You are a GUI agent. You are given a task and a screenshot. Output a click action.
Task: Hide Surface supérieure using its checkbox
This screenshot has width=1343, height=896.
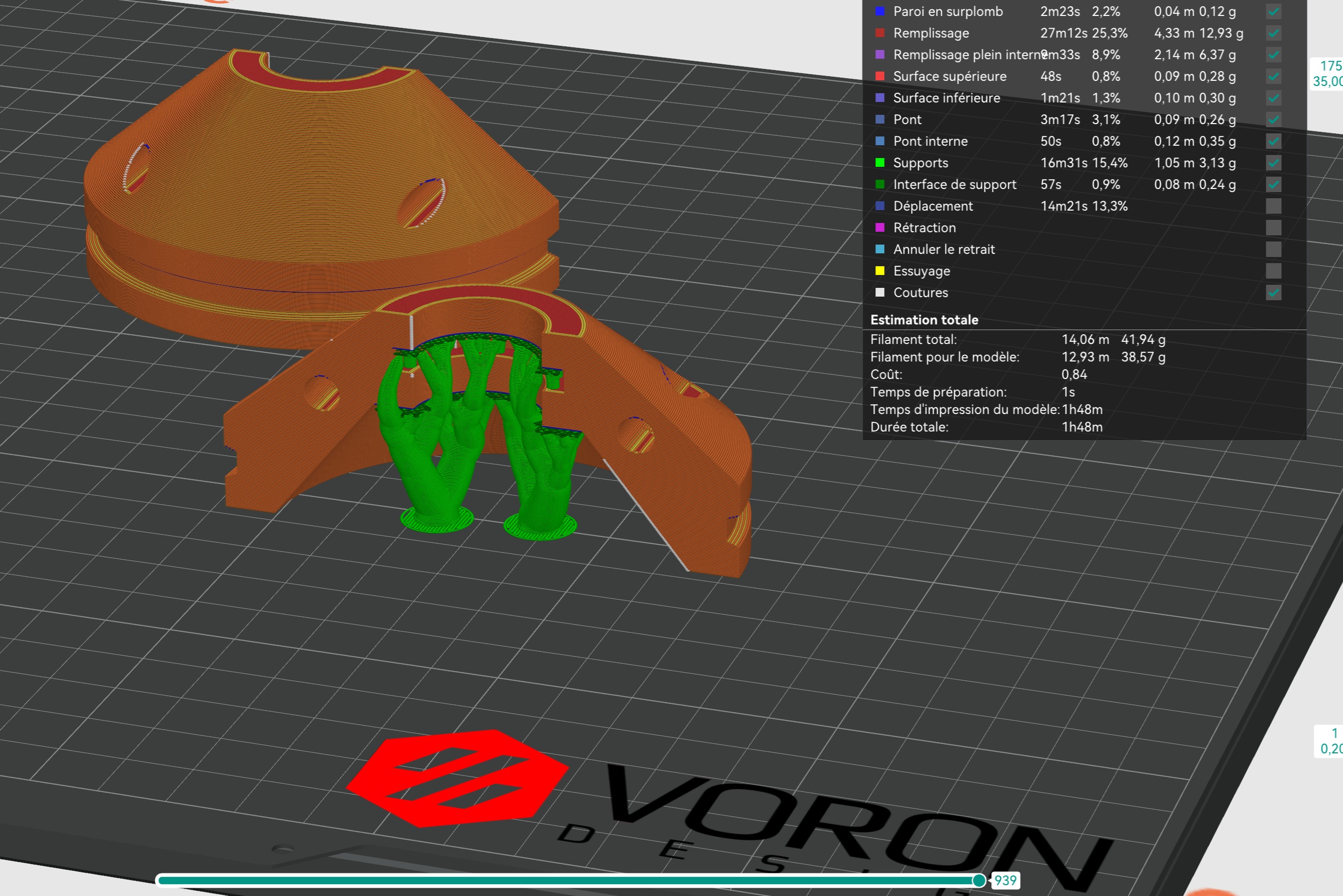pos(1273,77)
